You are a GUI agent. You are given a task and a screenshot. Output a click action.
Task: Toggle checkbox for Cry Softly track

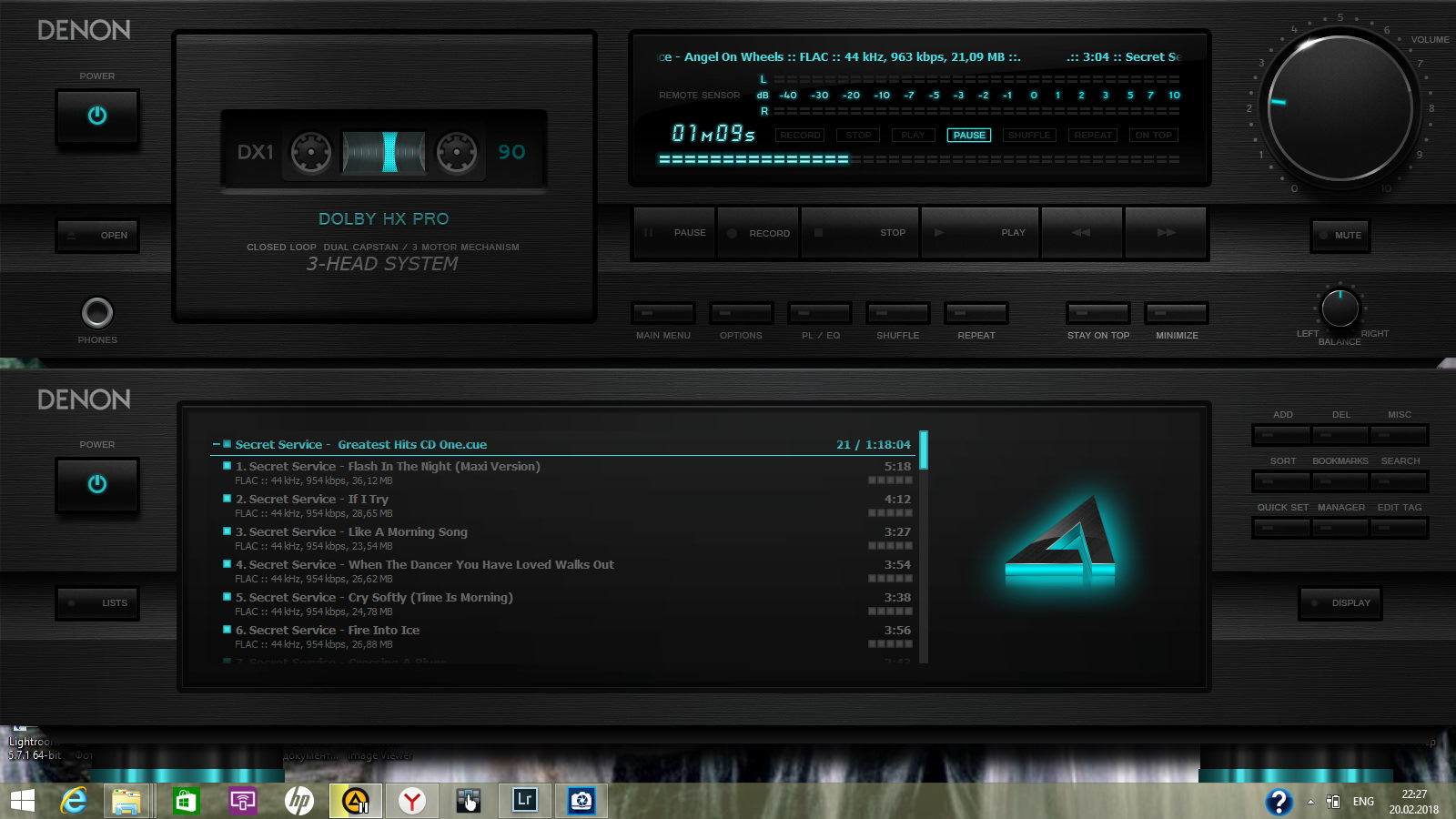(227, 596)
